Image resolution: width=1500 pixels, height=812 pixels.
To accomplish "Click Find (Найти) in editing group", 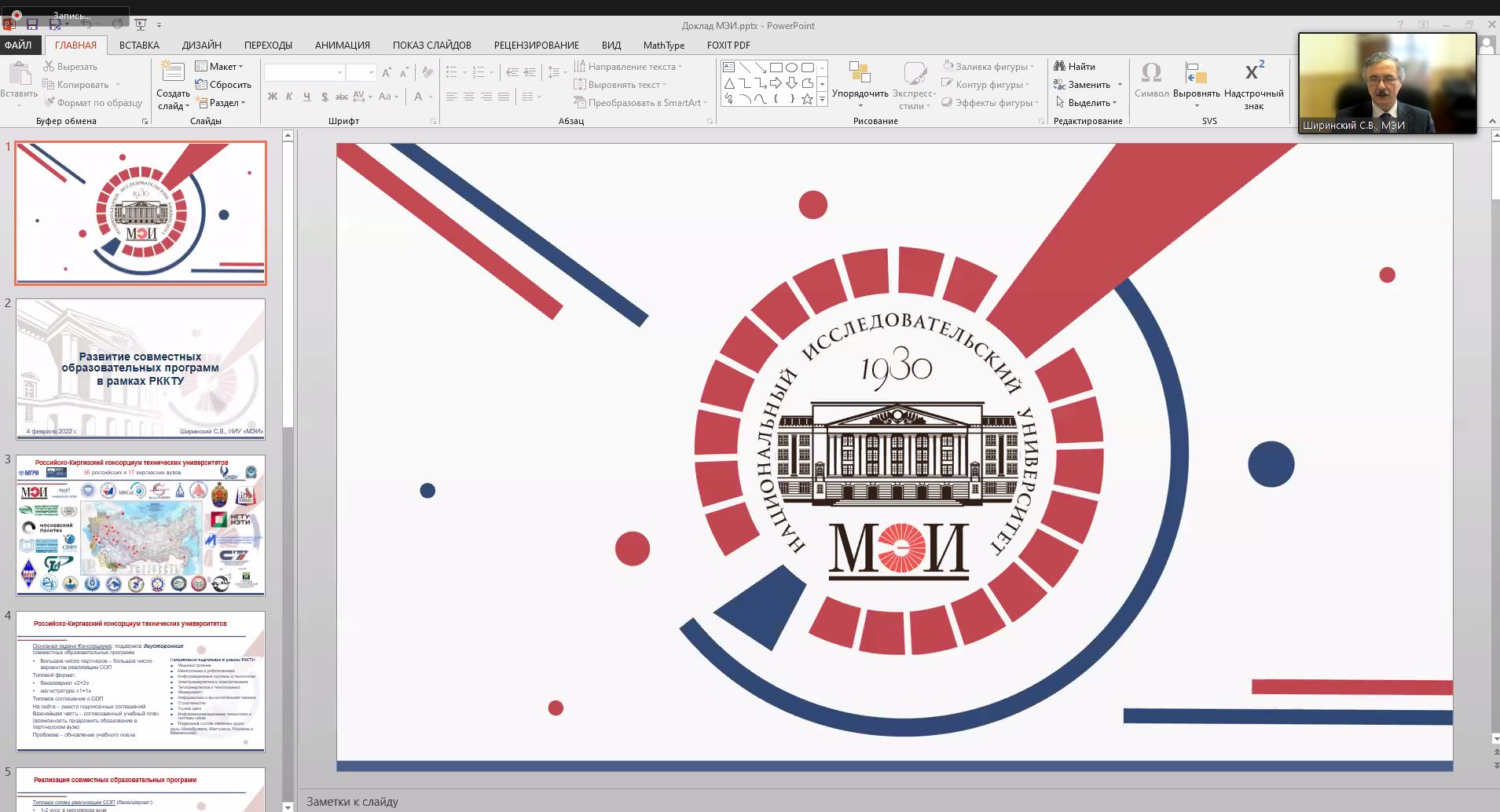I will [1075, 67].
